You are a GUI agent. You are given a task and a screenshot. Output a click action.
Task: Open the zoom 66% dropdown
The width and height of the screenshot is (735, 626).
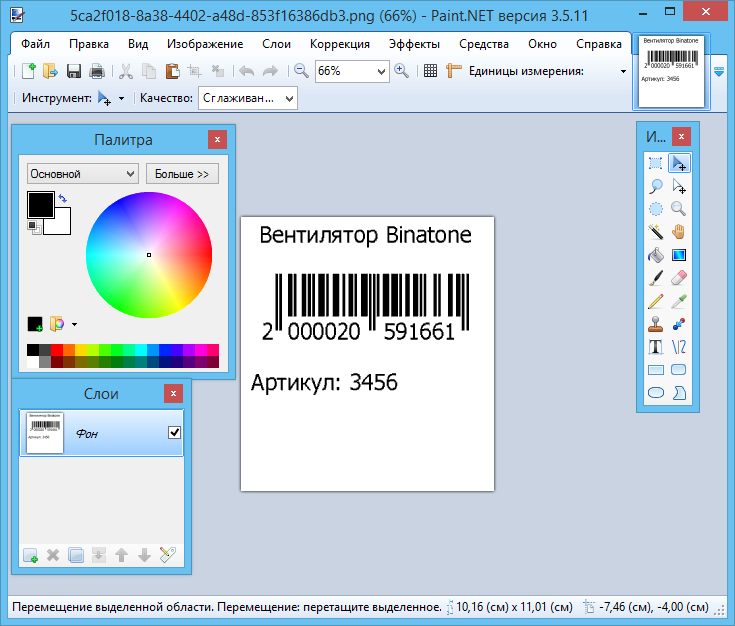[x=381, y=71]
